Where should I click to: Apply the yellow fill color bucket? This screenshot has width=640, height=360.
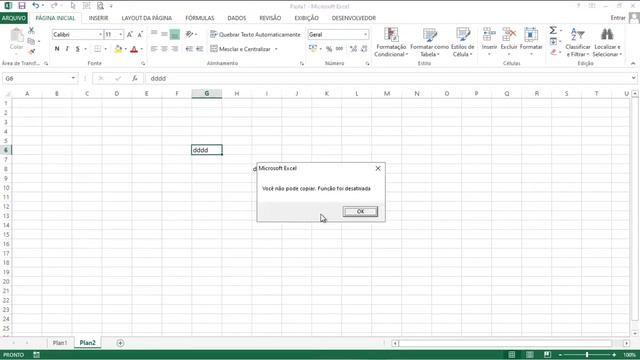coord(118,49)
